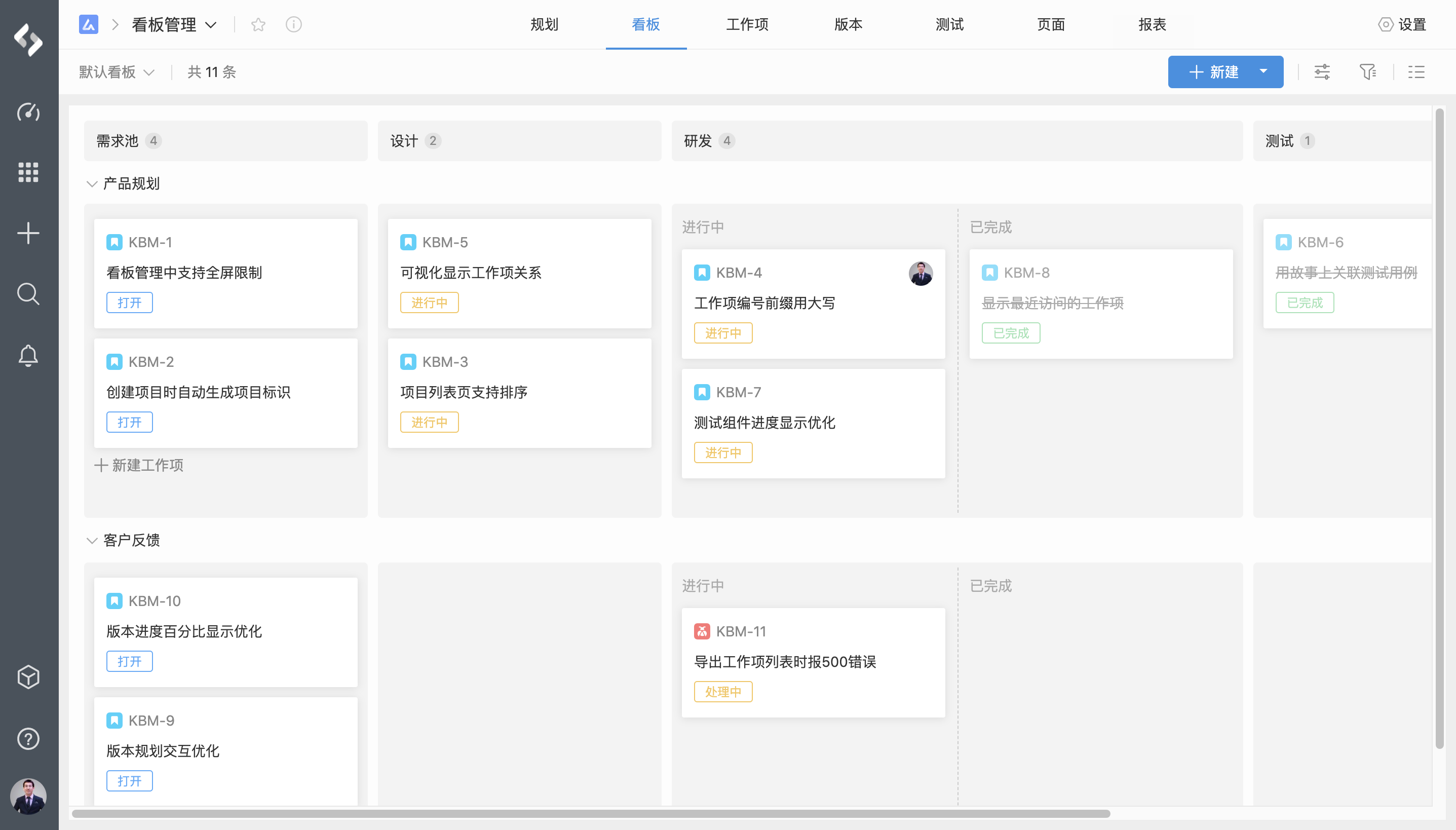Click the search magnifier in sidebar
The width and height of the screenshot is (1456, 830).
(x=28, y=294)
